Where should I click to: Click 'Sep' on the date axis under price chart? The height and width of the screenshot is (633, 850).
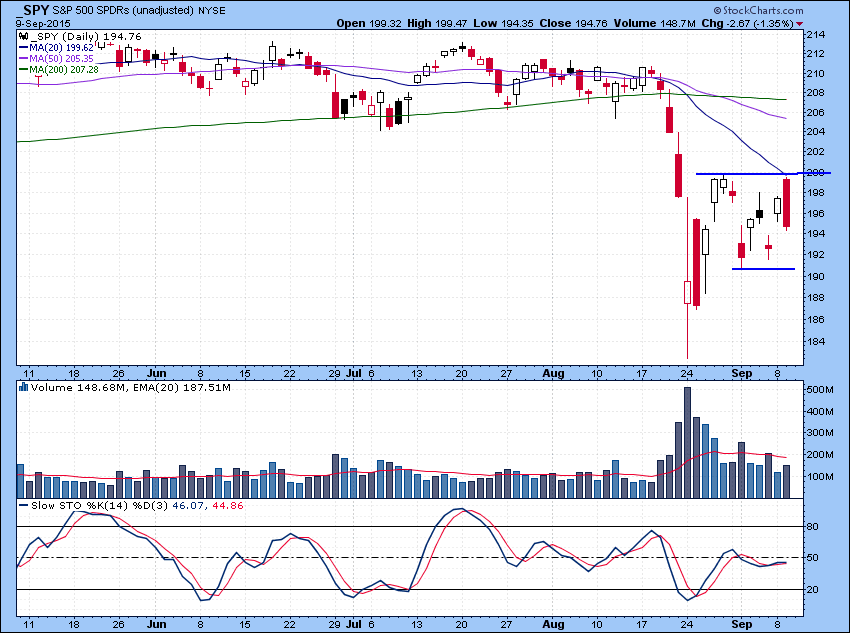(x=742, y=373)
